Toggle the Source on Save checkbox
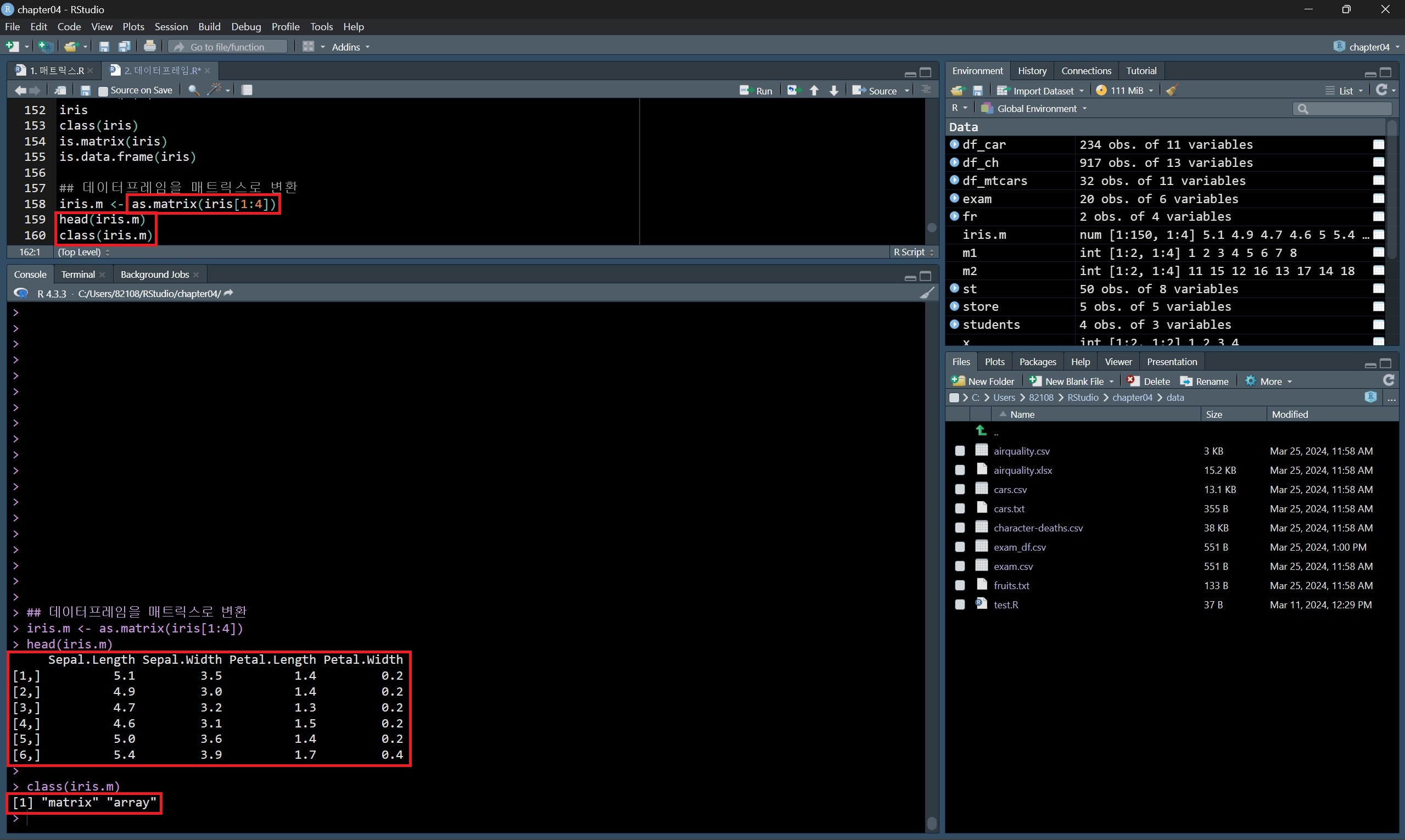Viewport: 1405px width, 840px height. pos(103,91)
